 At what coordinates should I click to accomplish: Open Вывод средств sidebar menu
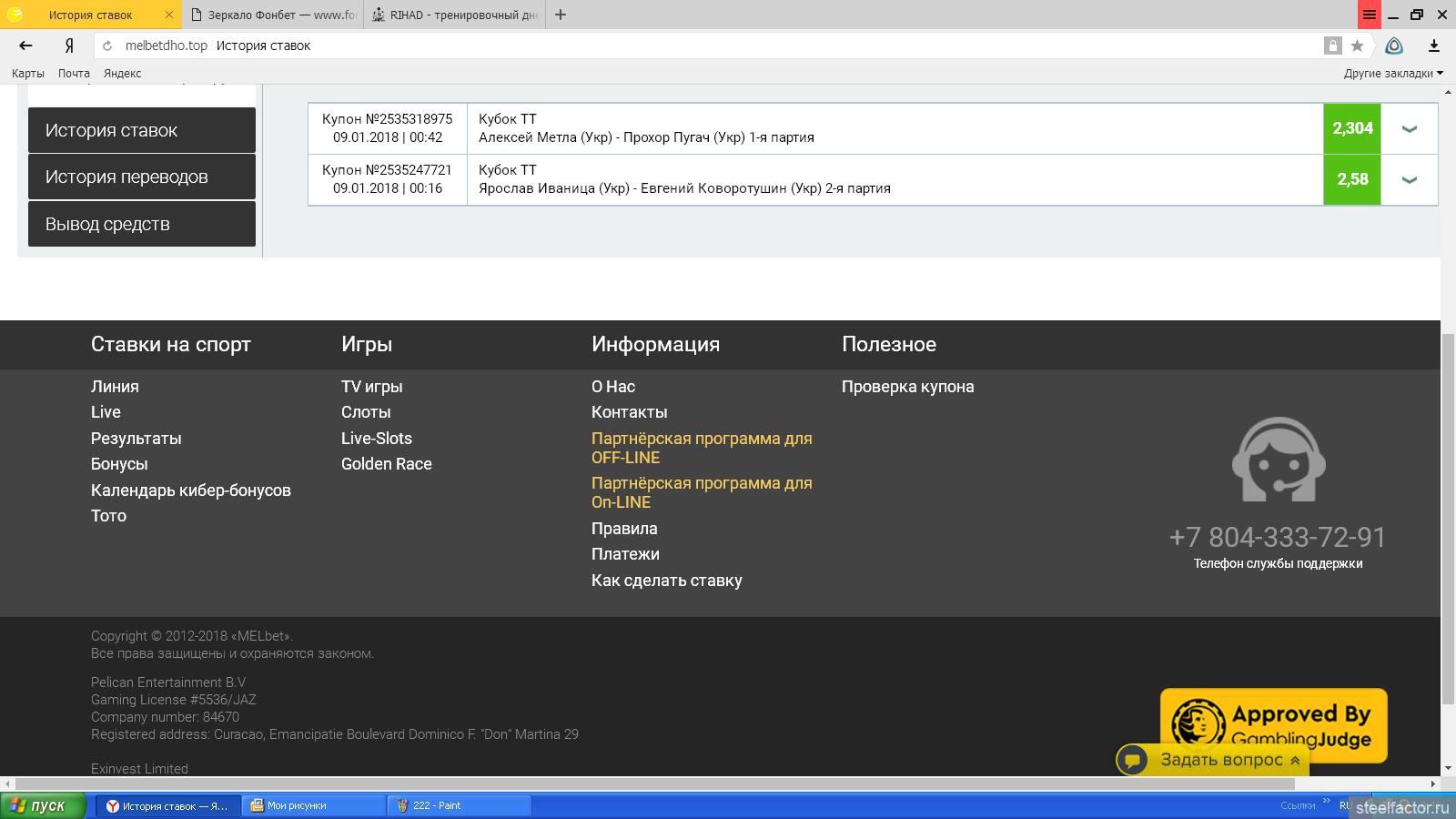click(x=142, y=224)
